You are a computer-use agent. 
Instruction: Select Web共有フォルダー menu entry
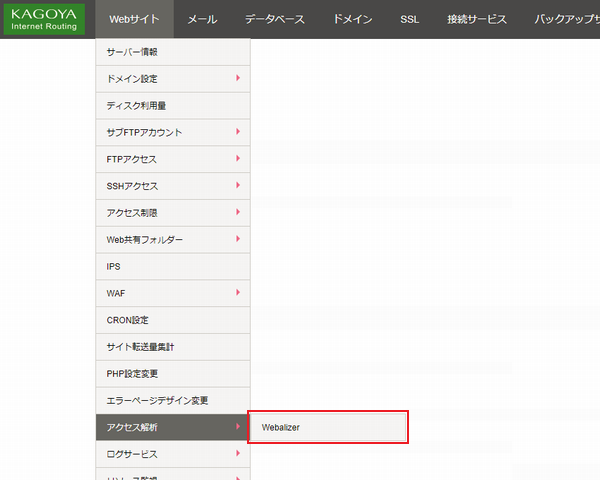(x=173, y=240)
